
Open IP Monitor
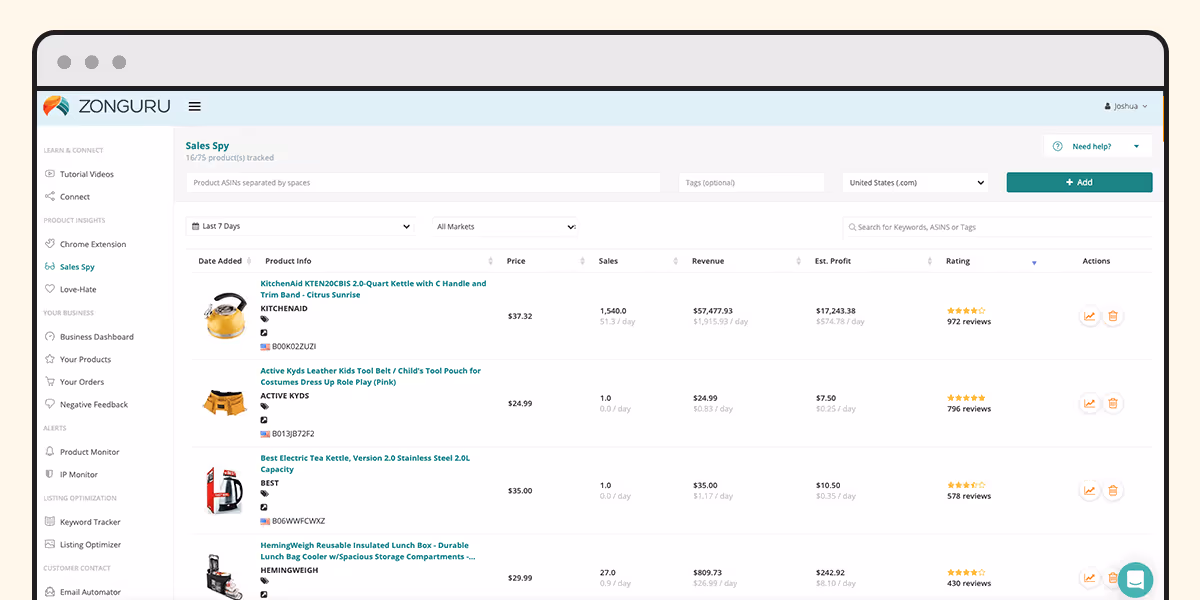click(79, 475)
